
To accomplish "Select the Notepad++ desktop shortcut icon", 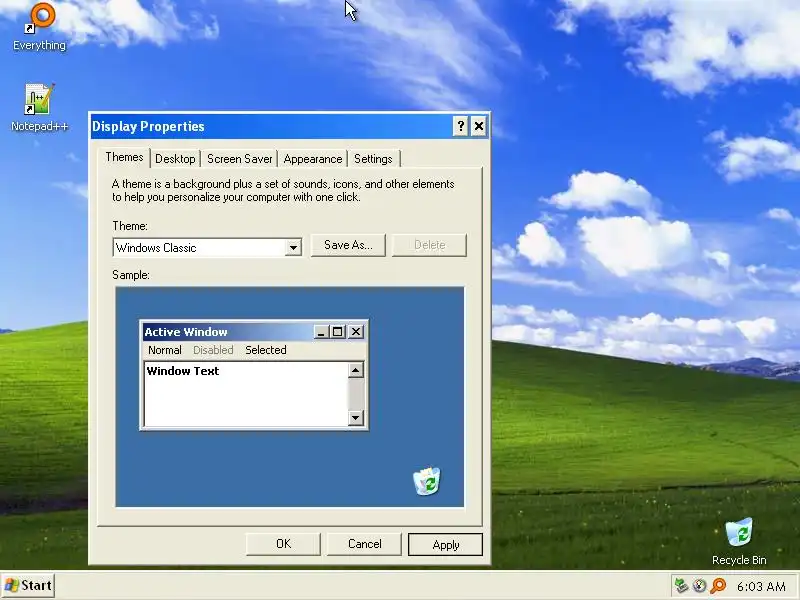I will tap(39, 108).
